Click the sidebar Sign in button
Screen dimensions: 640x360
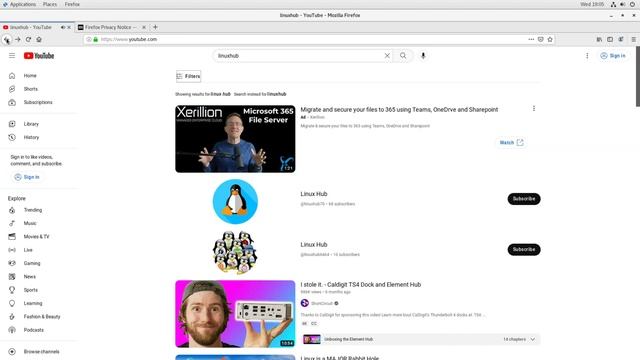(27, 177)
